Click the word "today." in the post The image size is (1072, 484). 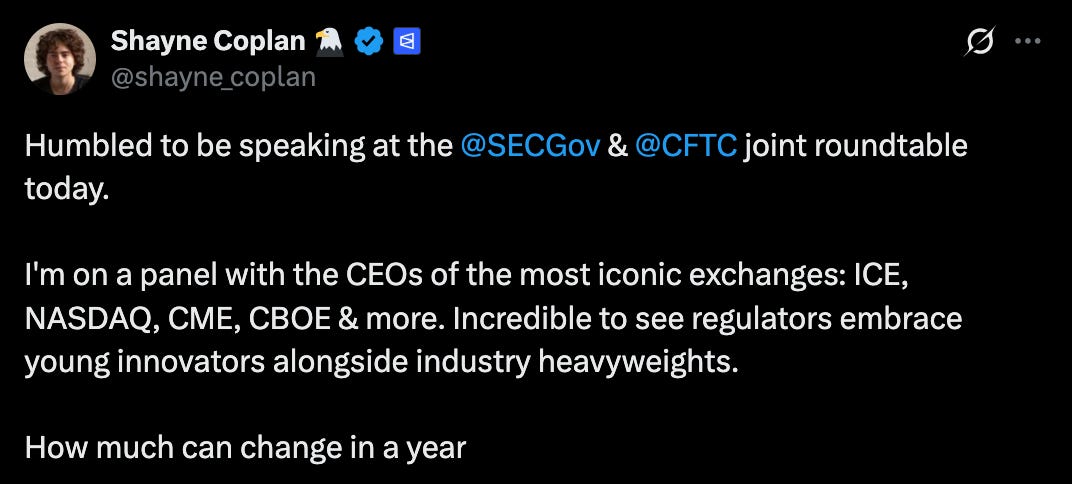(67, 189)
